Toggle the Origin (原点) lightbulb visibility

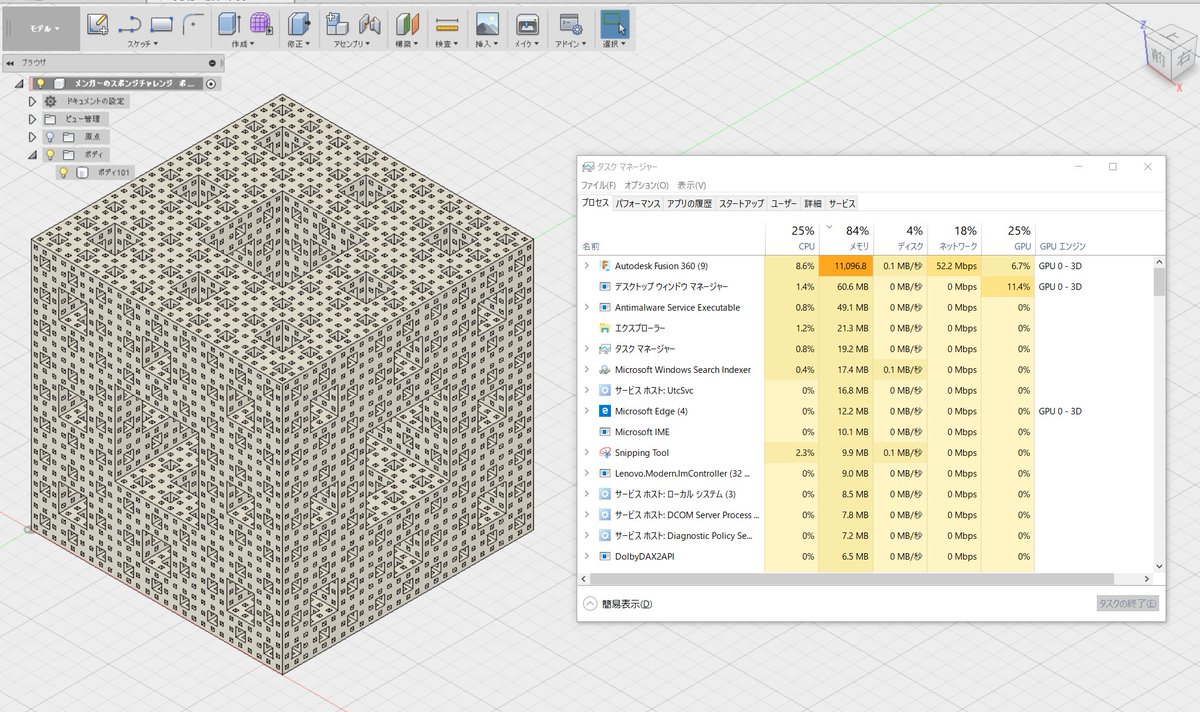tap(50, 137)
